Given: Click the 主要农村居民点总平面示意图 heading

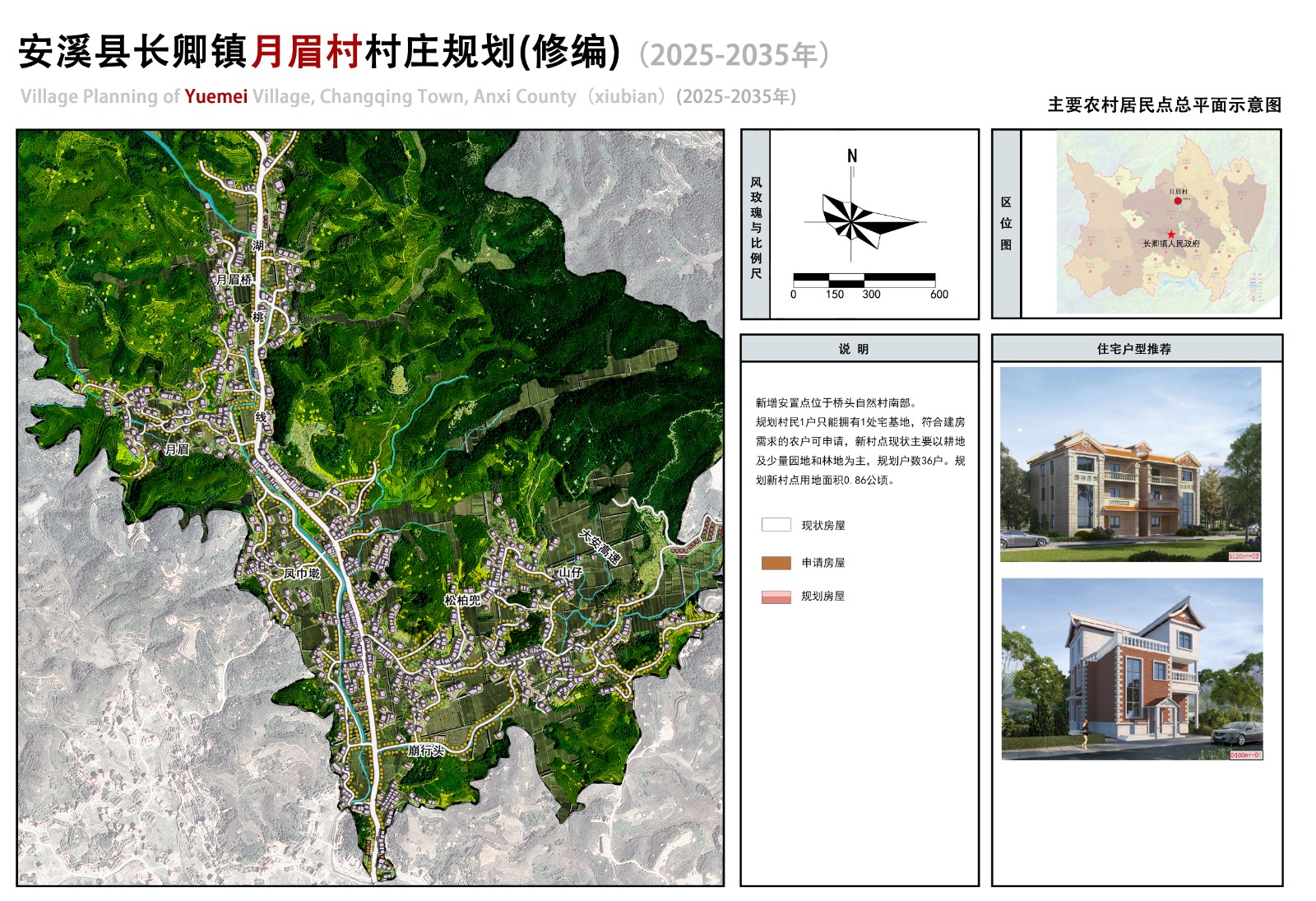Looking at the screenshot, I should [x=1164, y=105].
